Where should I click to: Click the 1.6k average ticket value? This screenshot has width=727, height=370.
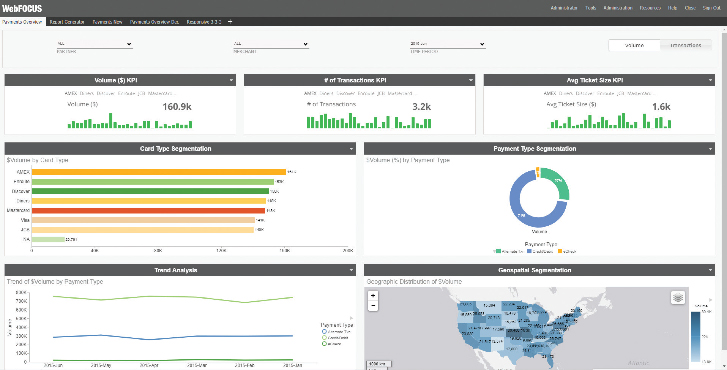pos(661,107)
